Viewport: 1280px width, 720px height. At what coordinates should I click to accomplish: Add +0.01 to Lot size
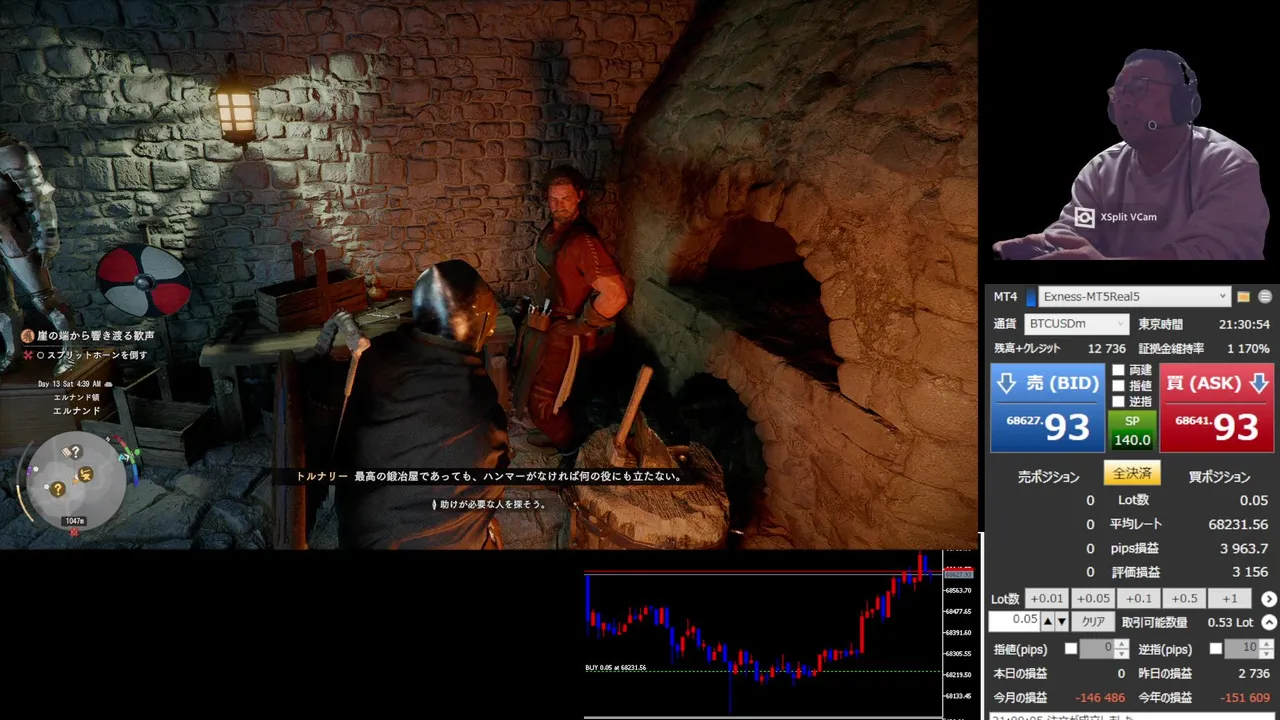[1046, 599]
